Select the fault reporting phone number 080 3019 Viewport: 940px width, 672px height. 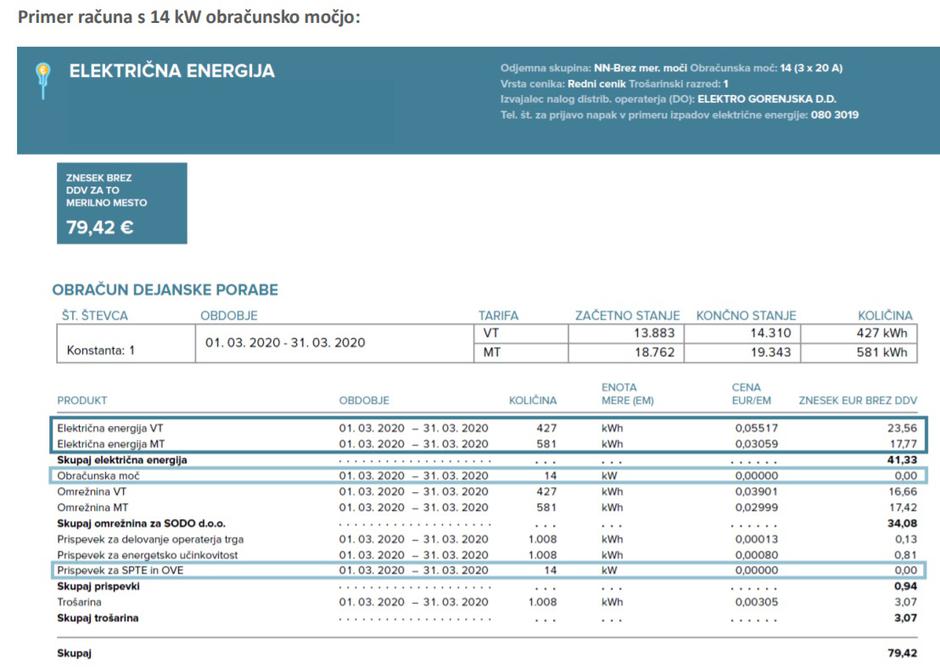tap(832, 115)
